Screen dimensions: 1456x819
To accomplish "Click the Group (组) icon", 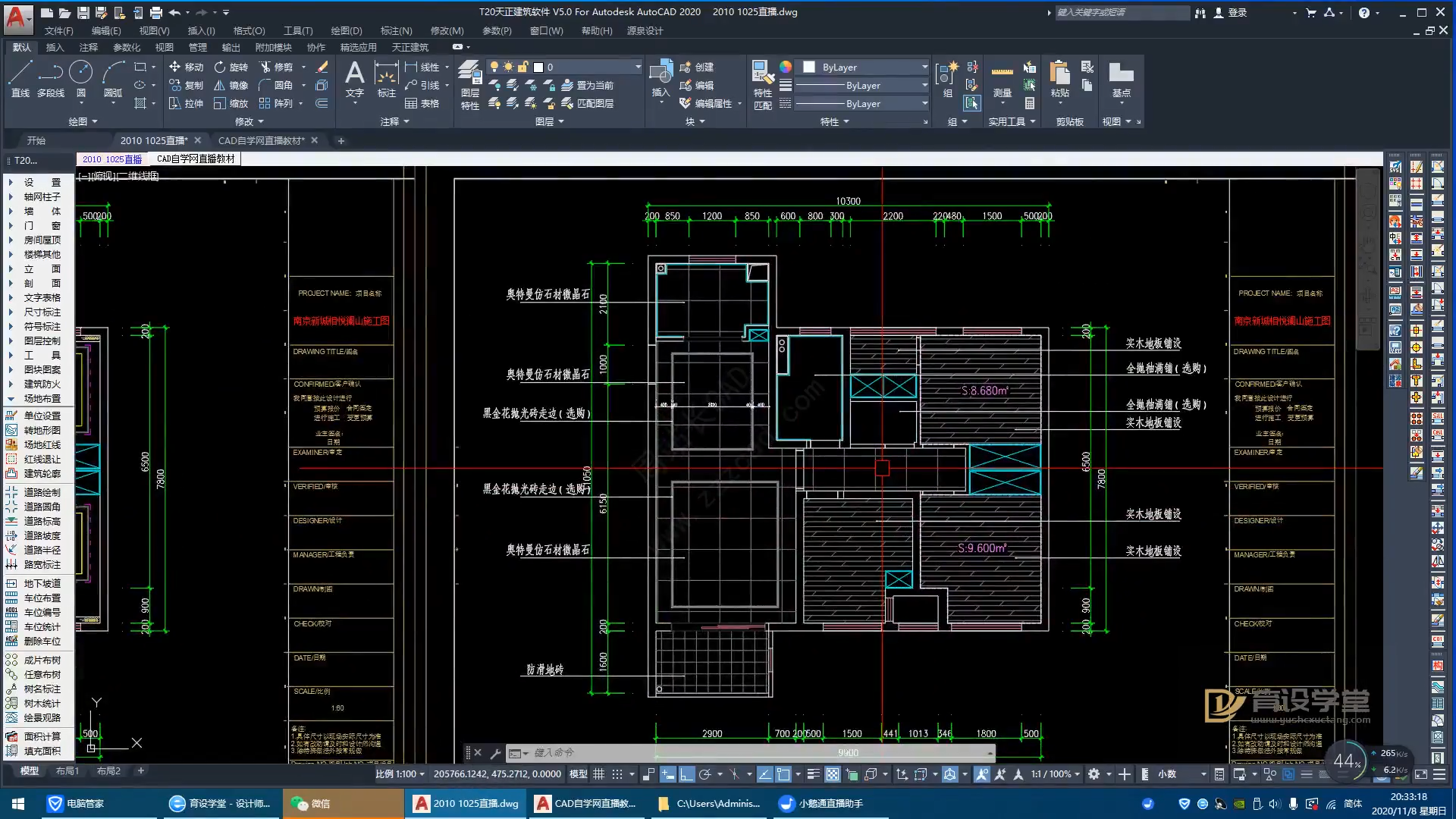I will click(947, 80).
